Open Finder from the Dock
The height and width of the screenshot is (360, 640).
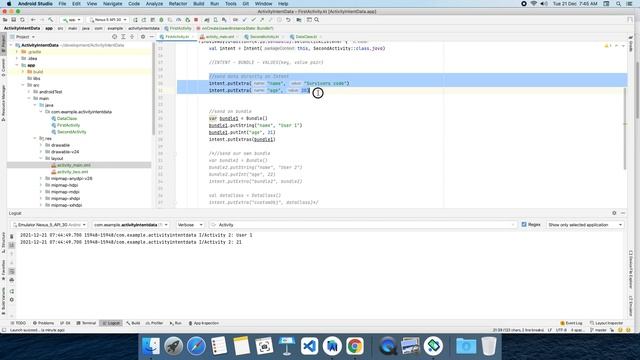(x=151, y=346)
